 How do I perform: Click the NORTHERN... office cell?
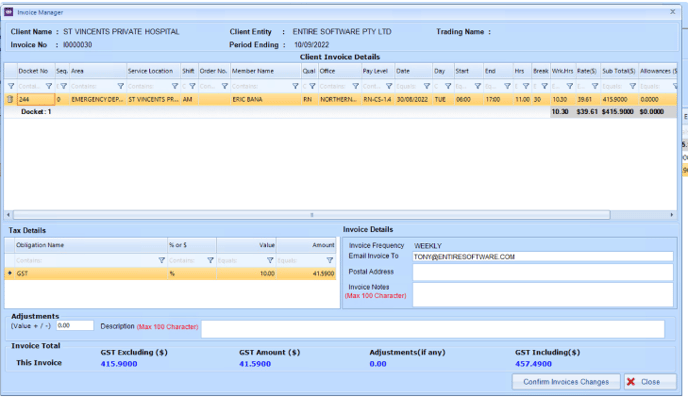point(339,100)
